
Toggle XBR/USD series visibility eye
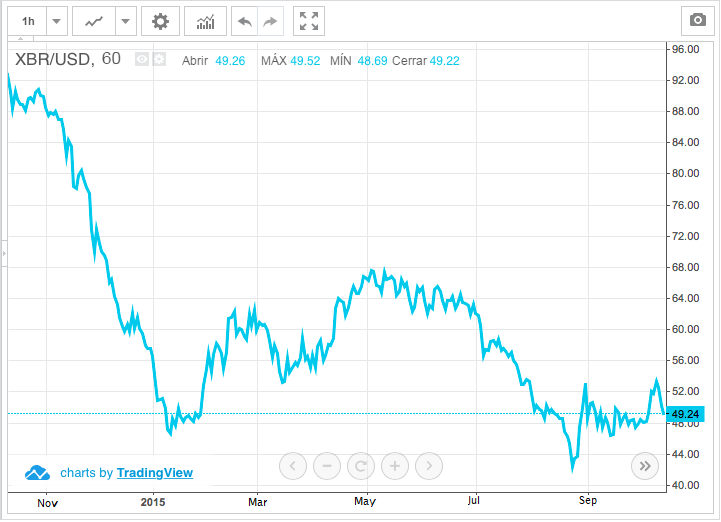(x=142, y=60)
